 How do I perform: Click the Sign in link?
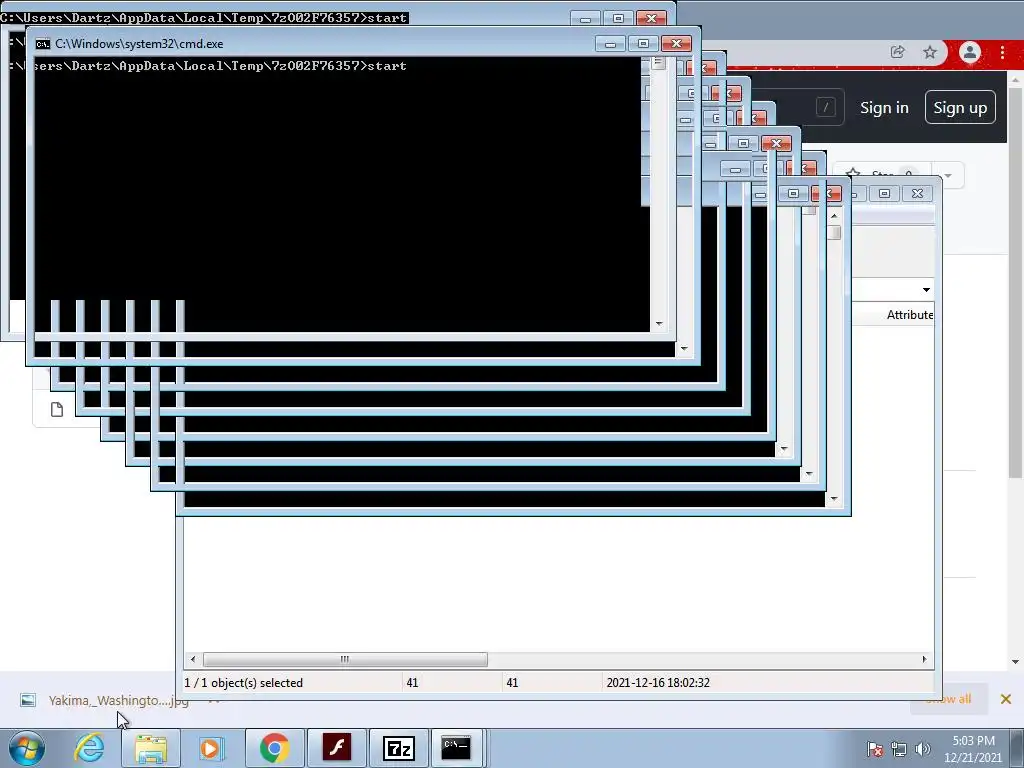coord(884,108)
